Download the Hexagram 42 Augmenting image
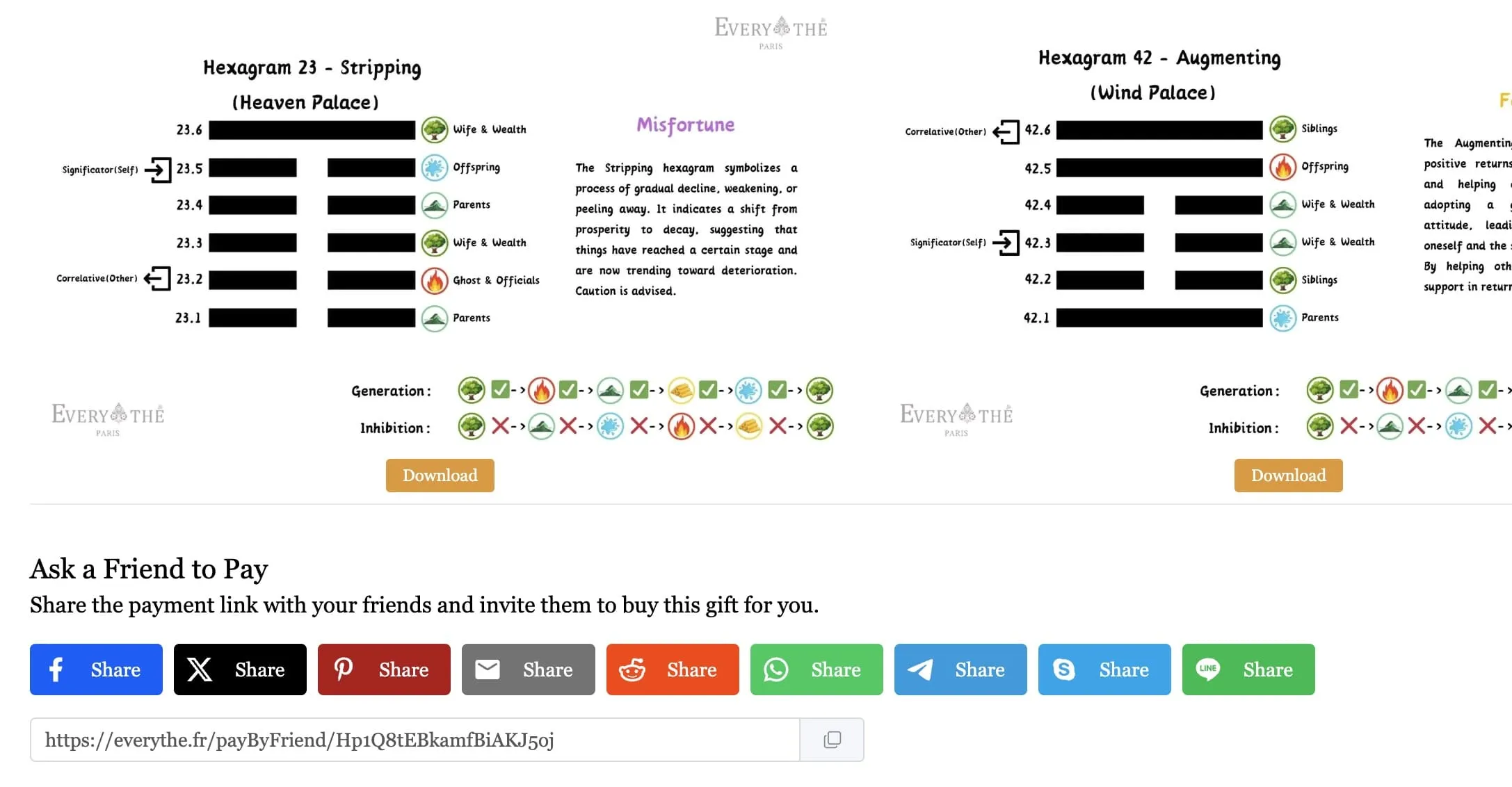Image resolution: width=1512 pixels, height=787 pixels. point(1288,476)
